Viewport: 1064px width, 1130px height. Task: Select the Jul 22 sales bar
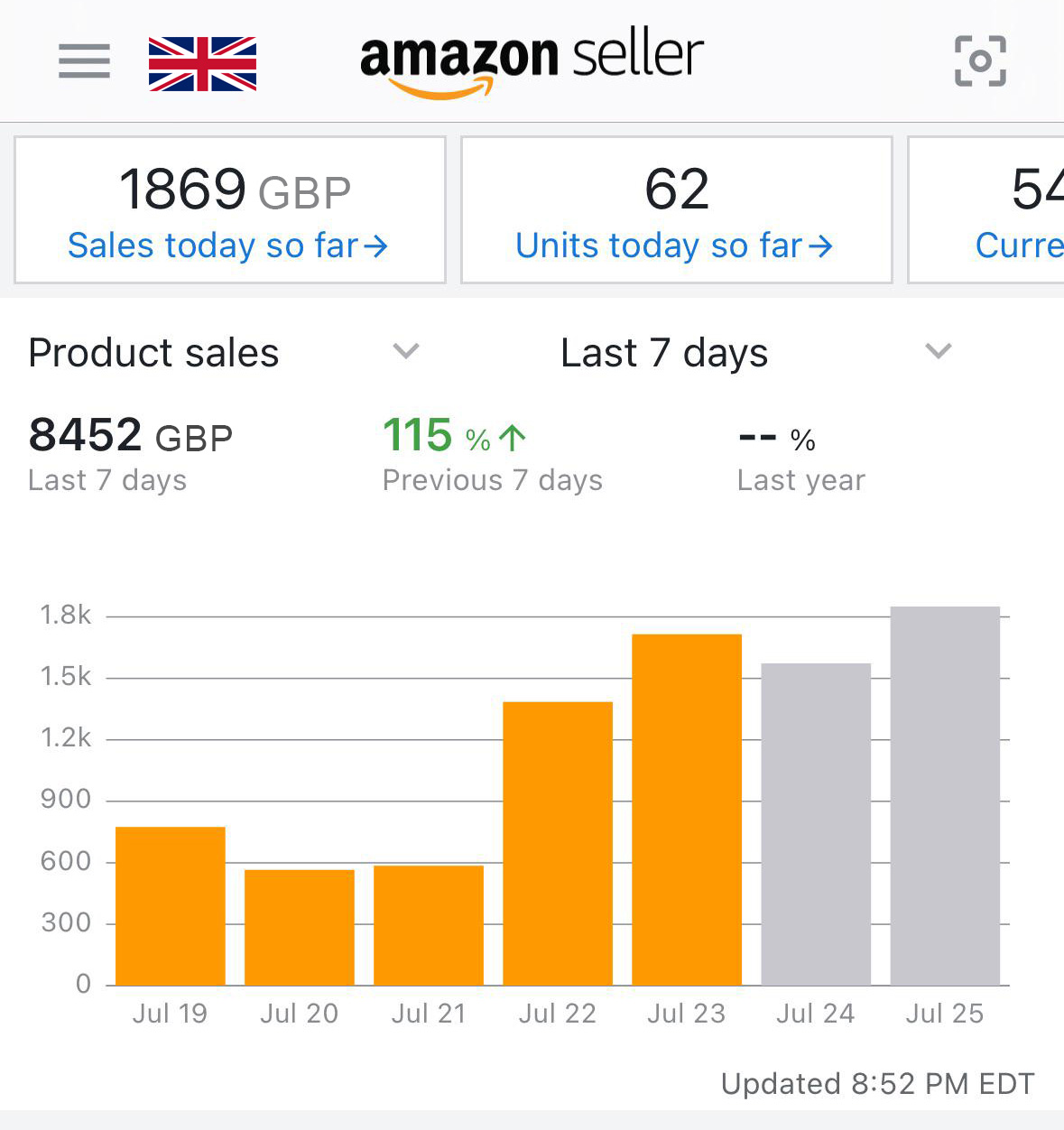558,843
